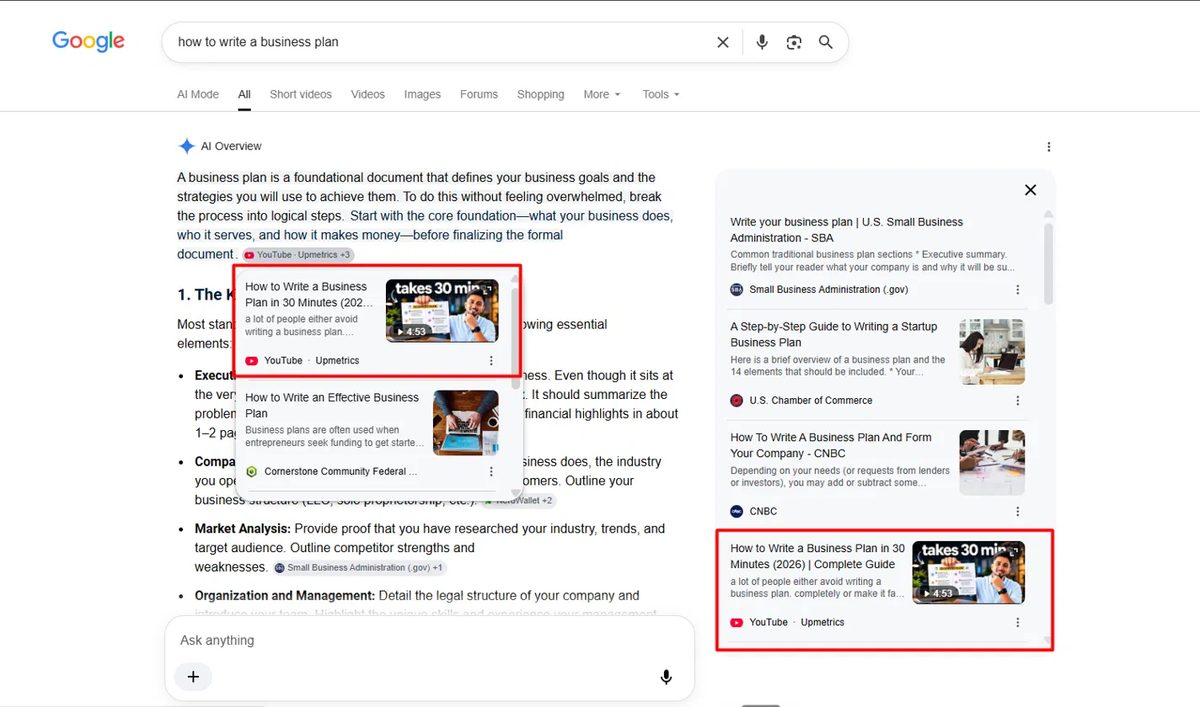Click the U.S. Chamber of Commerce favicon

737,400
